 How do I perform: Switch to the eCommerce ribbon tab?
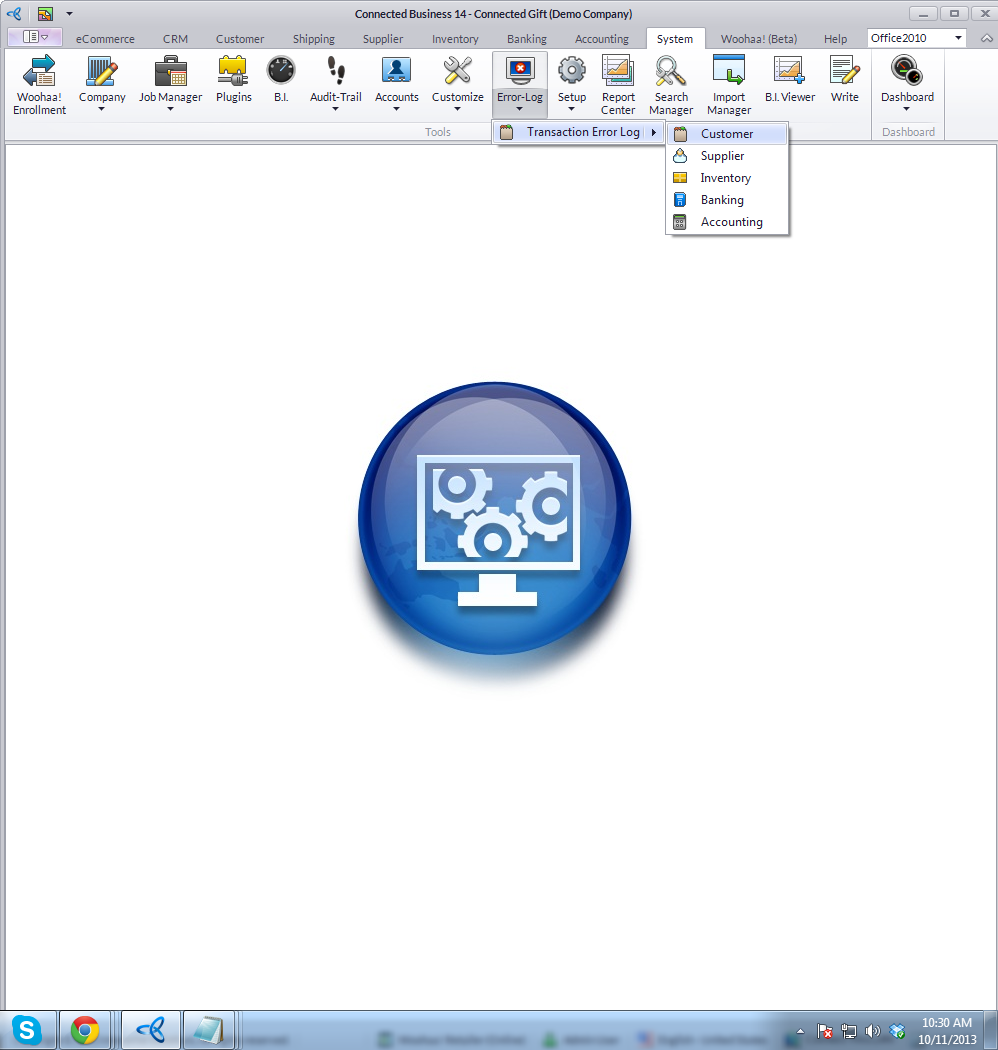[105, 39]
